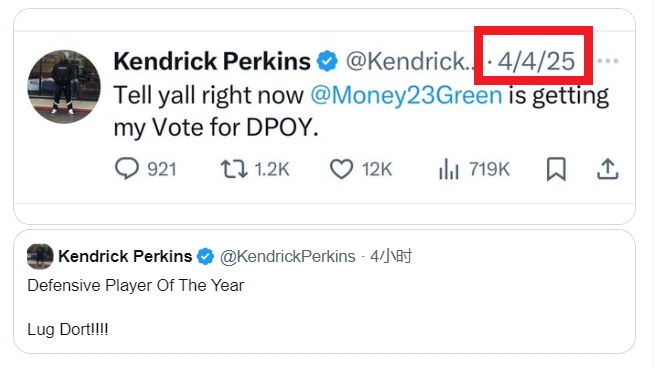Viewport: 656px width, 368px height.
Task: Open small avatar in lower tweet
Action: pos(40,256)
